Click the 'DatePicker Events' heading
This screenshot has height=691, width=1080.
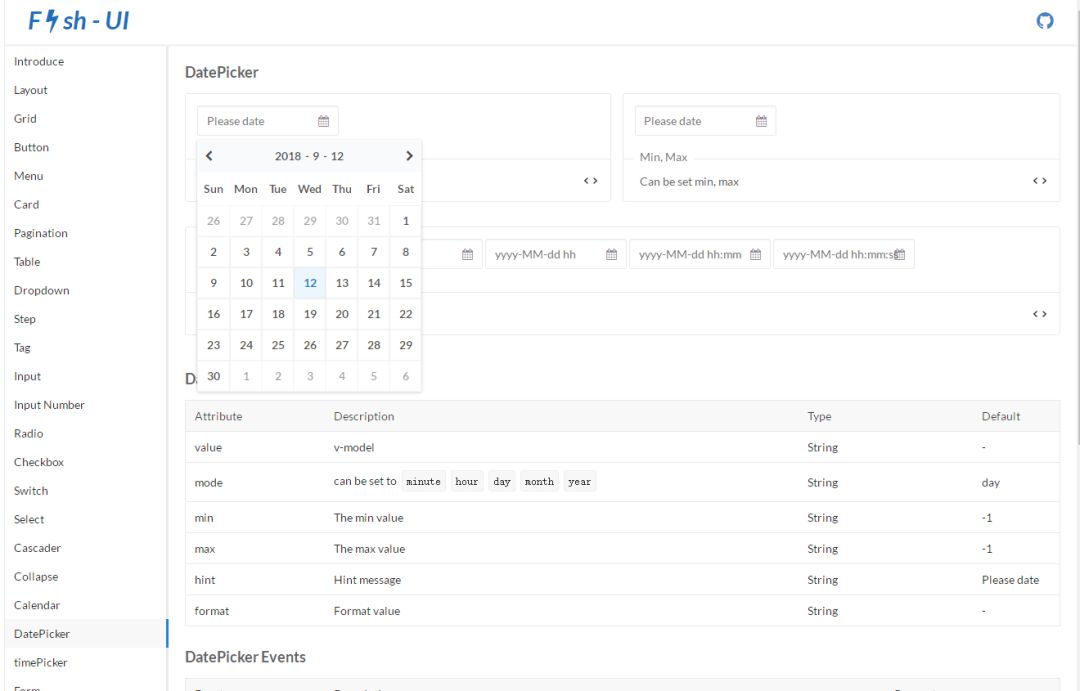pos(245,657)
